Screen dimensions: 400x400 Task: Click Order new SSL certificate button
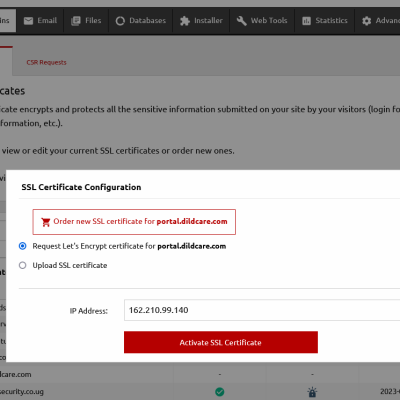coord(134,222)
